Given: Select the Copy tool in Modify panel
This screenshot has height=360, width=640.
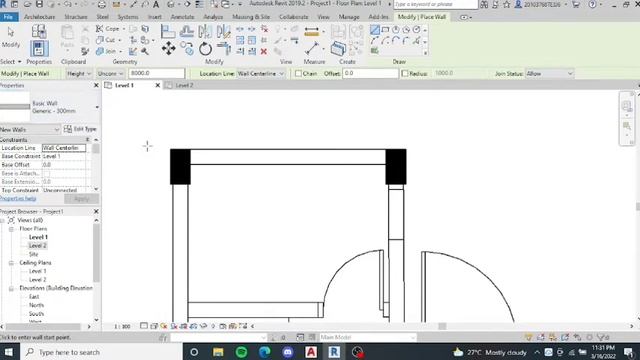Looking at the screenshot, I should [x=187, y=49].
